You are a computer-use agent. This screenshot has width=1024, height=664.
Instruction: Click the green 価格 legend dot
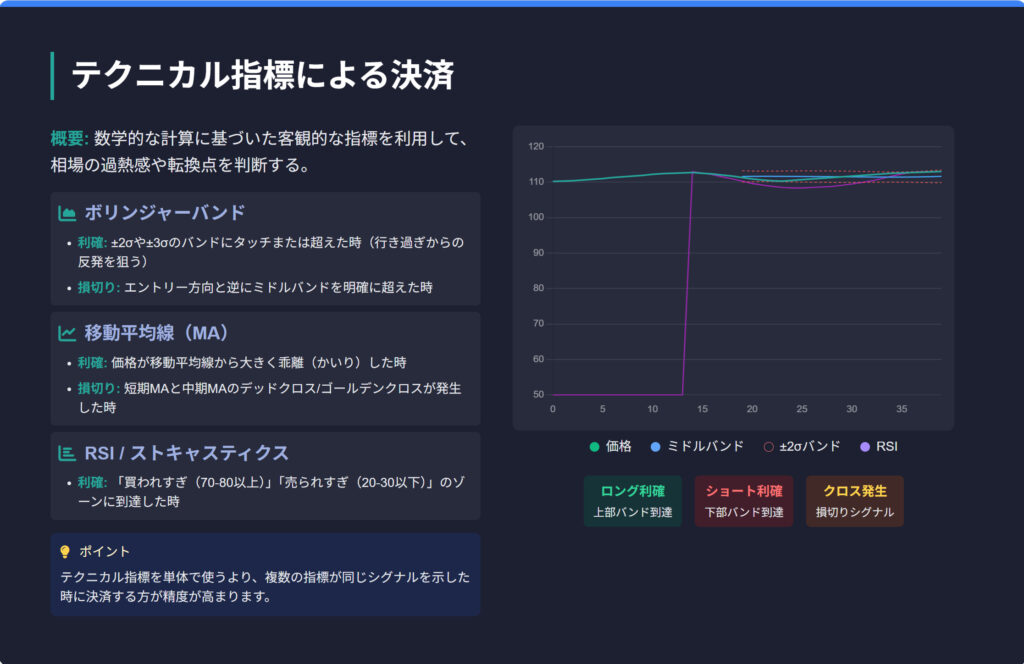594,446
